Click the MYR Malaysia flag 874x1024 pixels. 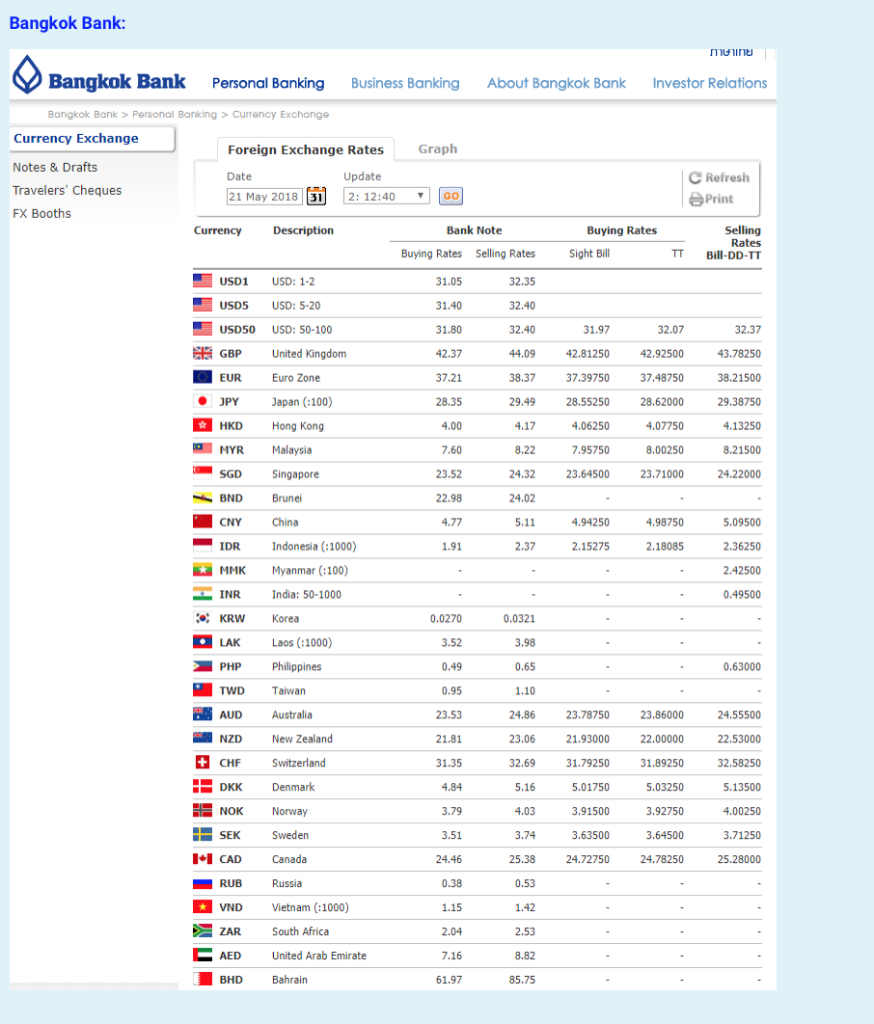click(202, 449)
